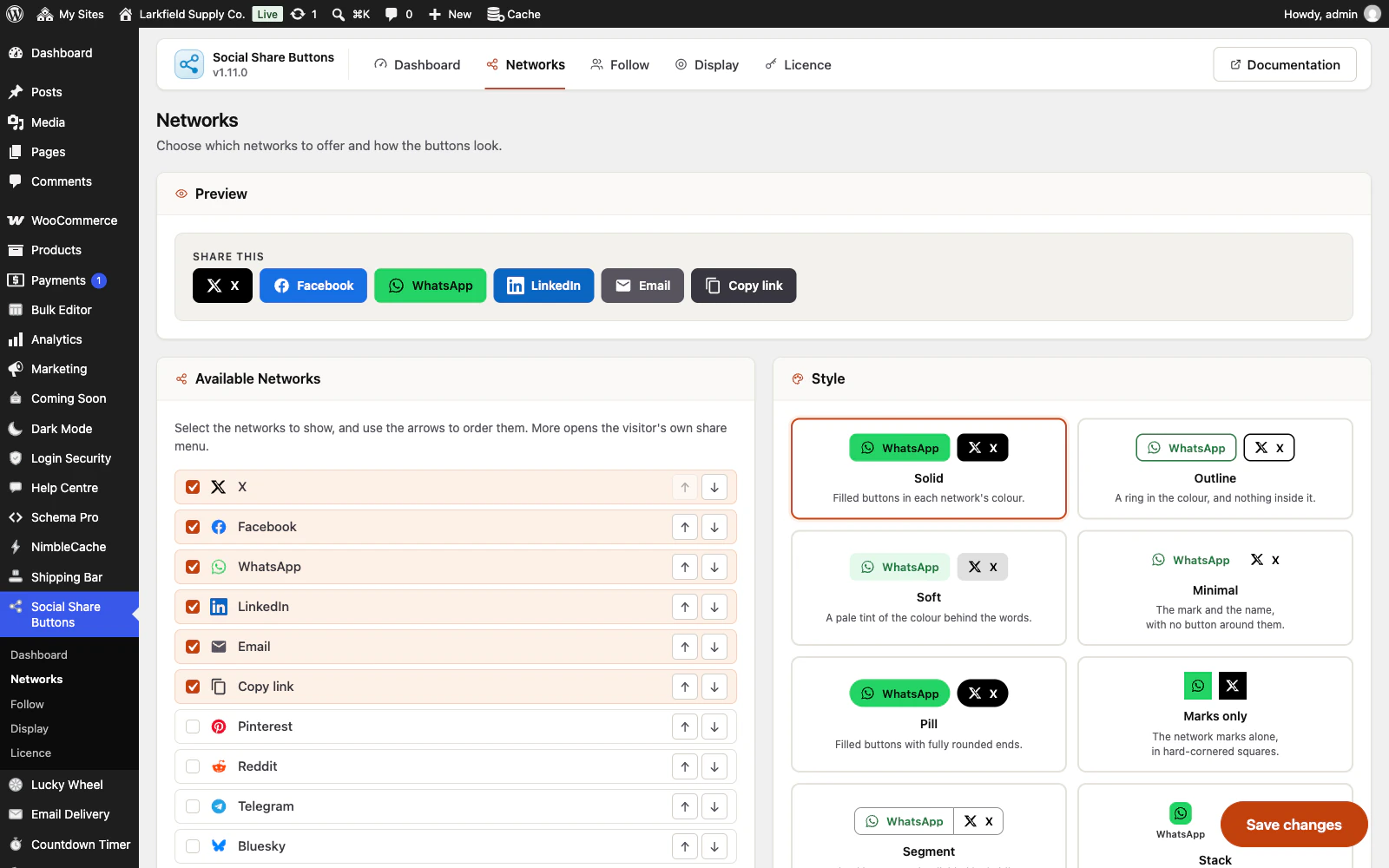This screenshot has height=868, width=1389.
Task: Move Reddit network up with arrow
Action: pos(685,766)
